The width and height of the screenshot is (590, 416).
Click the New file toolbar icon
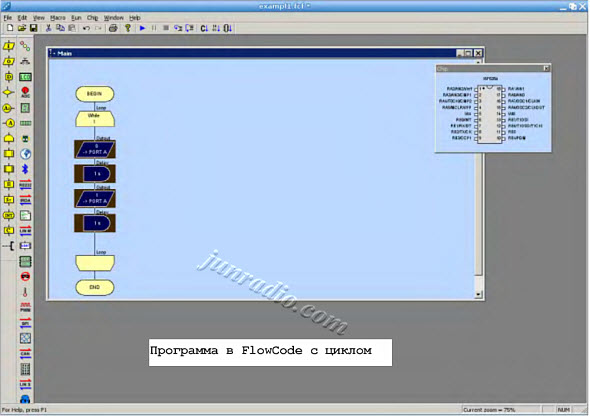(10, 28)
